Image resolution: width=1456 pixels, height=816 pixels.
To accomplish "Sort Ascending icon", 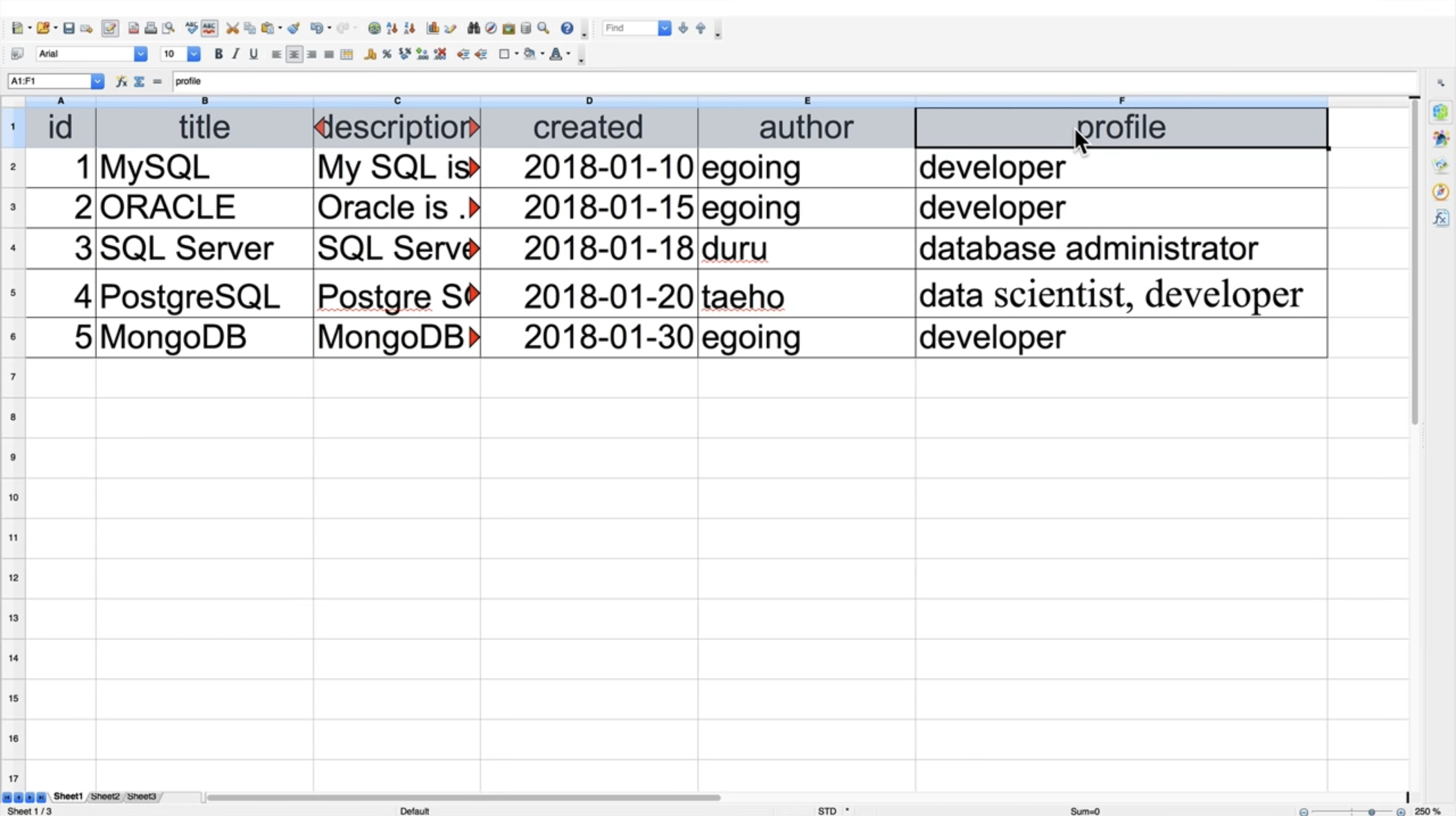I will pyautogui.click(x=392, y=28).
